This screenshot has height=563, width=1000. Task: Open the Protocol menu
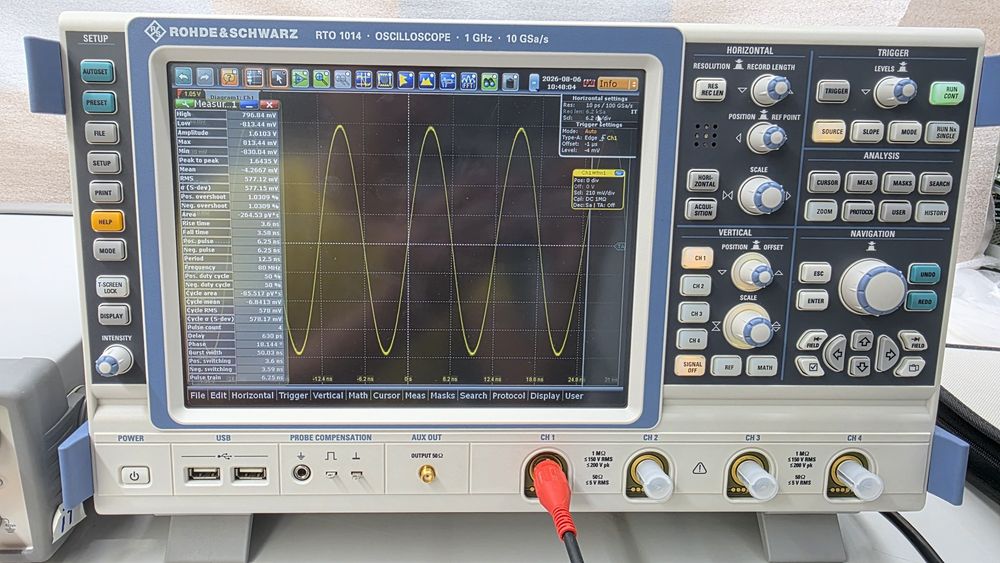(x=508, y=395)
